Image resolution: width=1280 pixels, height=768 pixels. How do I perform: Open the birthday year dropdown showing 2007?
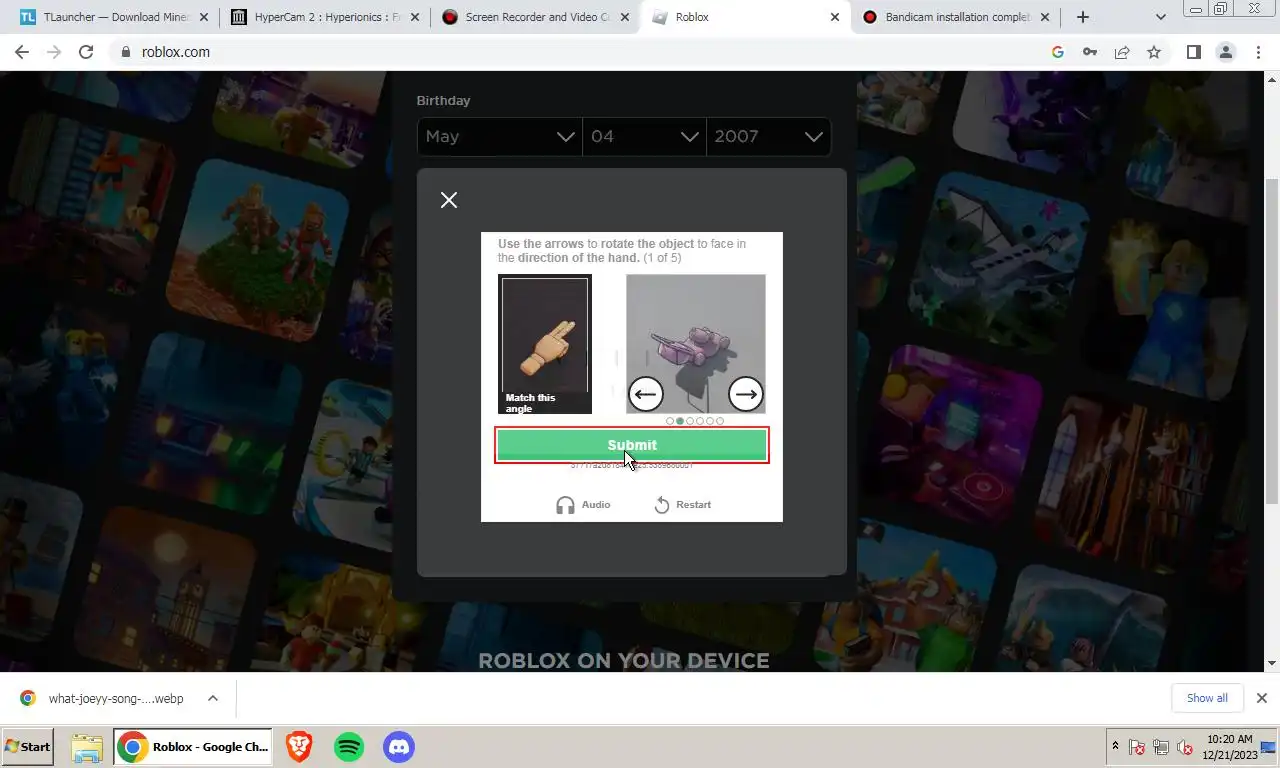(768, 137)
